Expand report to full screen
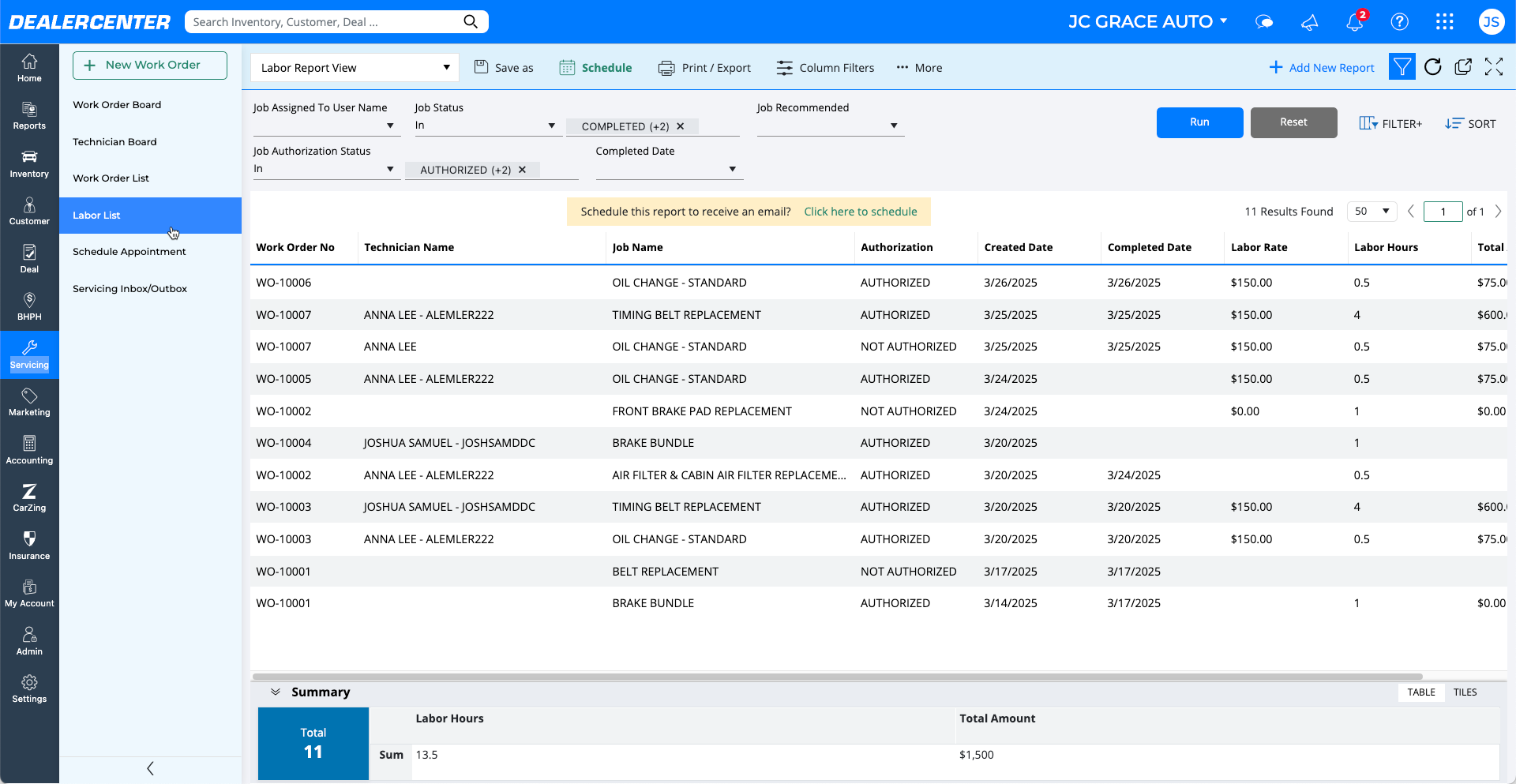 click(x=1494, y=67)
